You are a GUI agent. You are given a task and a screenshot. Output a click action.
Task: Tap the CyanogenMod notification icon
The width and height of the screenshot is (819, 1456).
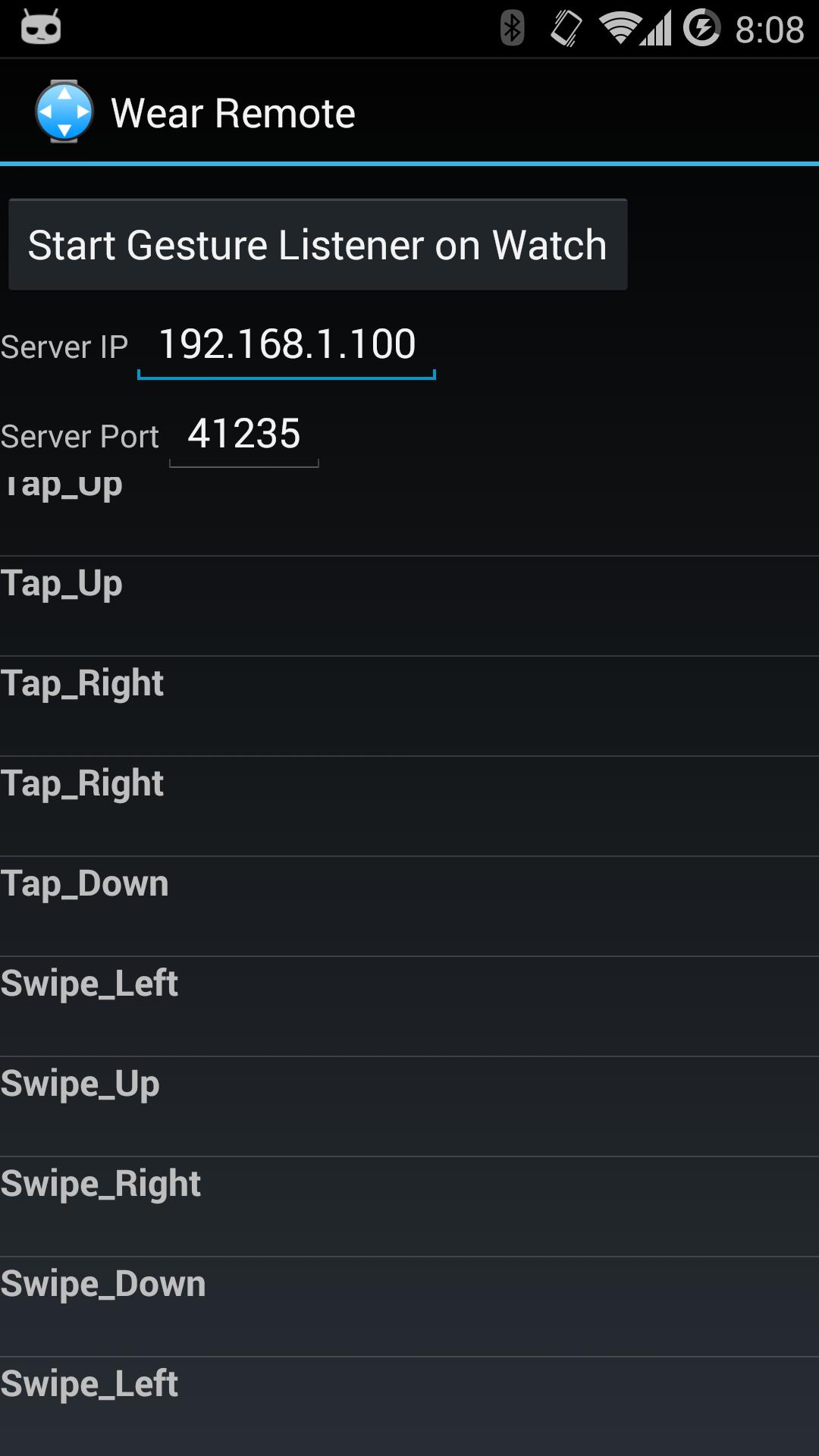pos(41,28)
